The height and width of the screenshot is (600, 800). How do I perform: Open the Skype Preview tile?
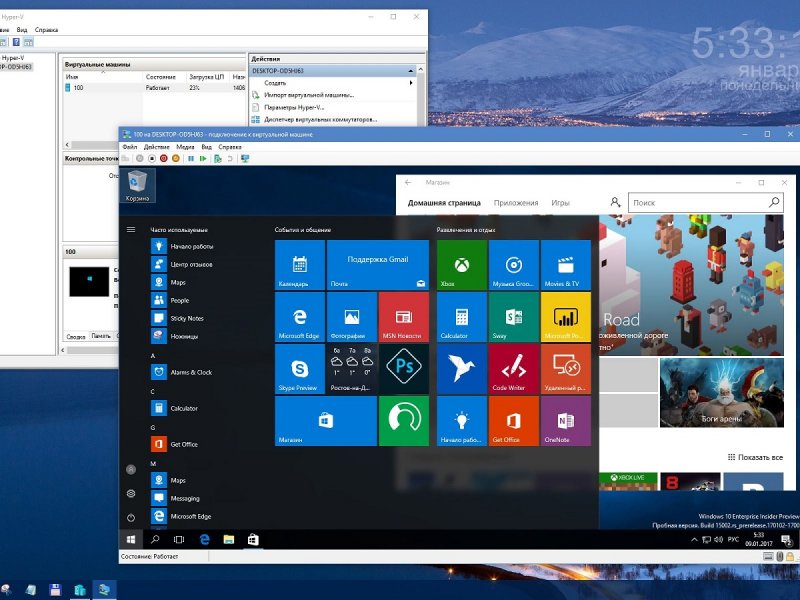point(299,369)
